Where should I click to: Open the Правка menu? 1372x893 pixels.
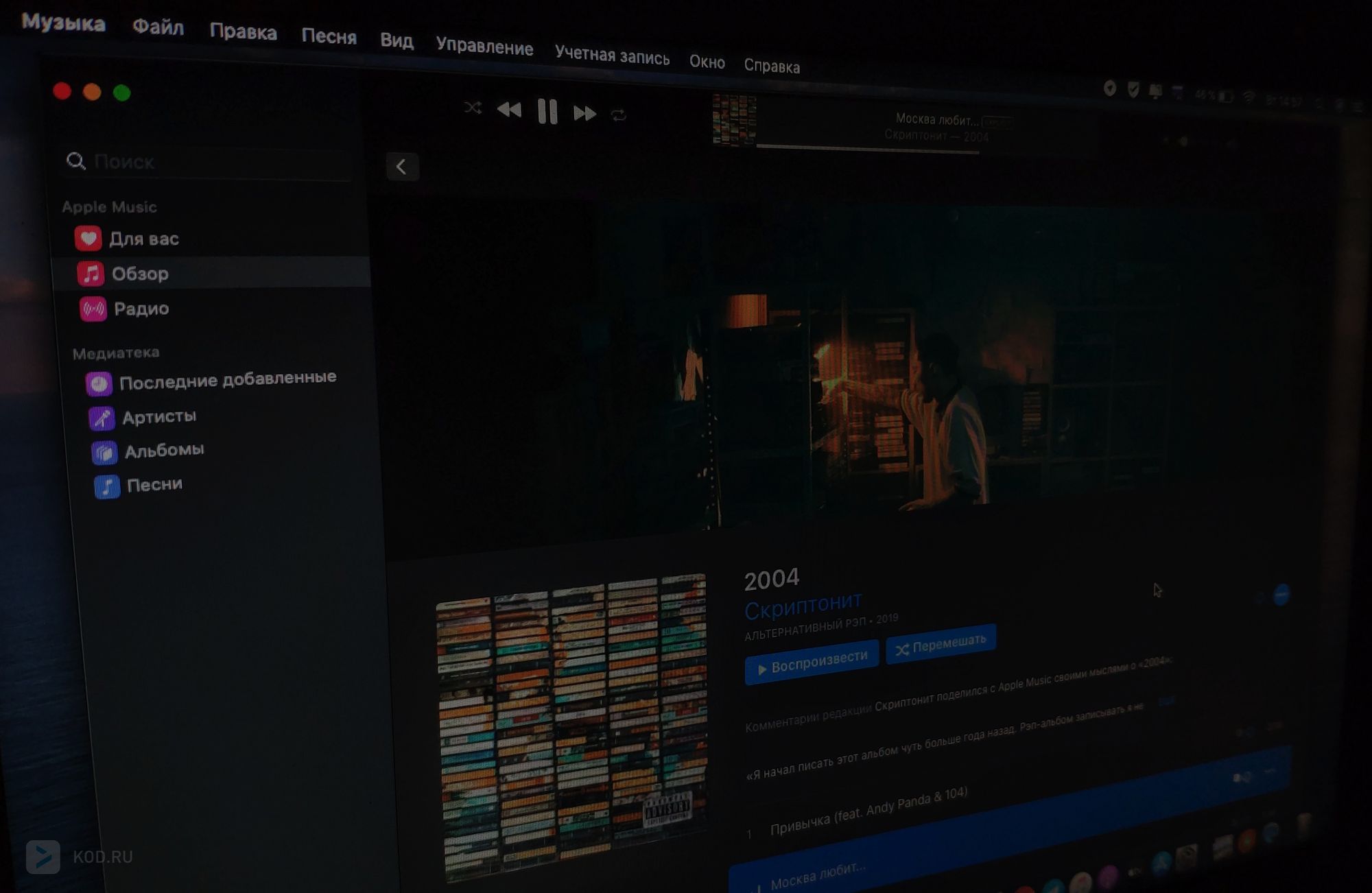[243, 32]
